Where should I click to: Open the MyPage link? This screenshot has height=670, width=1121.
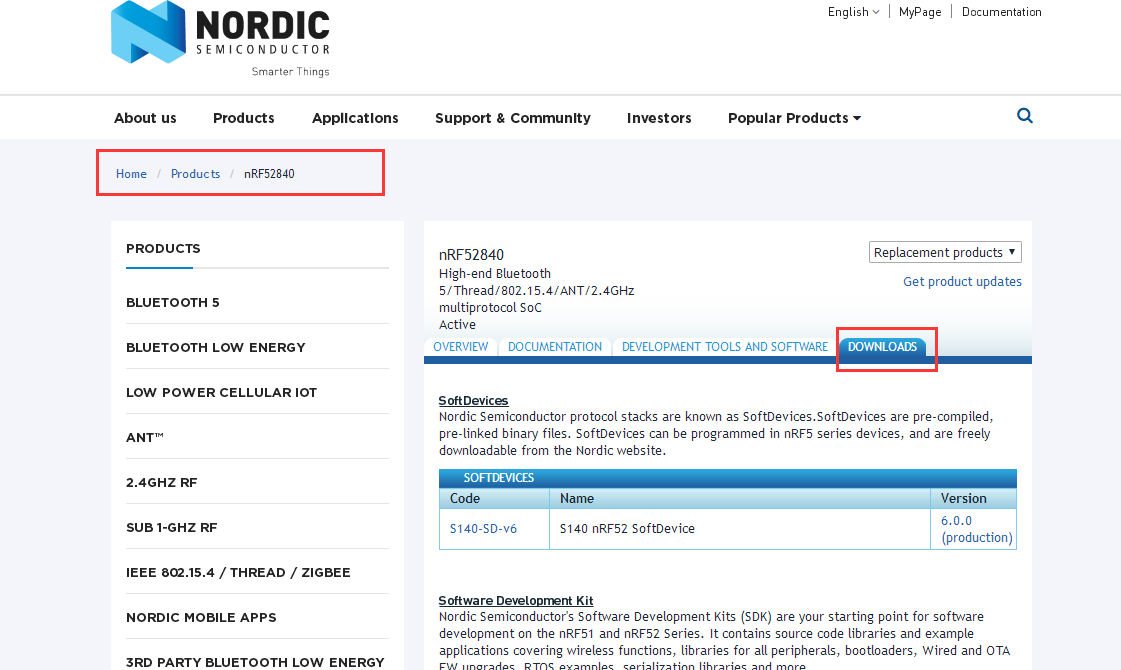(919, 12)
